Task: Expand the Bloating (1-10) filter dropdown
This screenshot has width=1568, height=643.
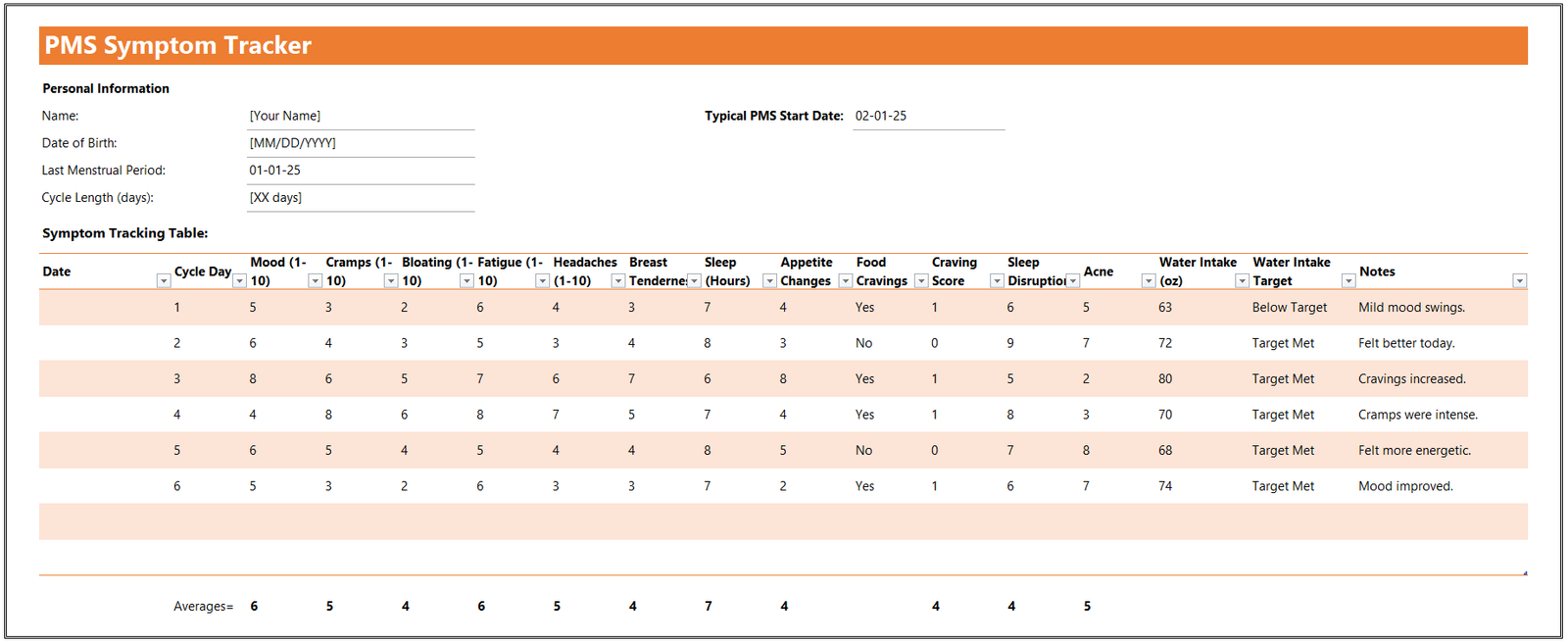Action: coord(466,281)
